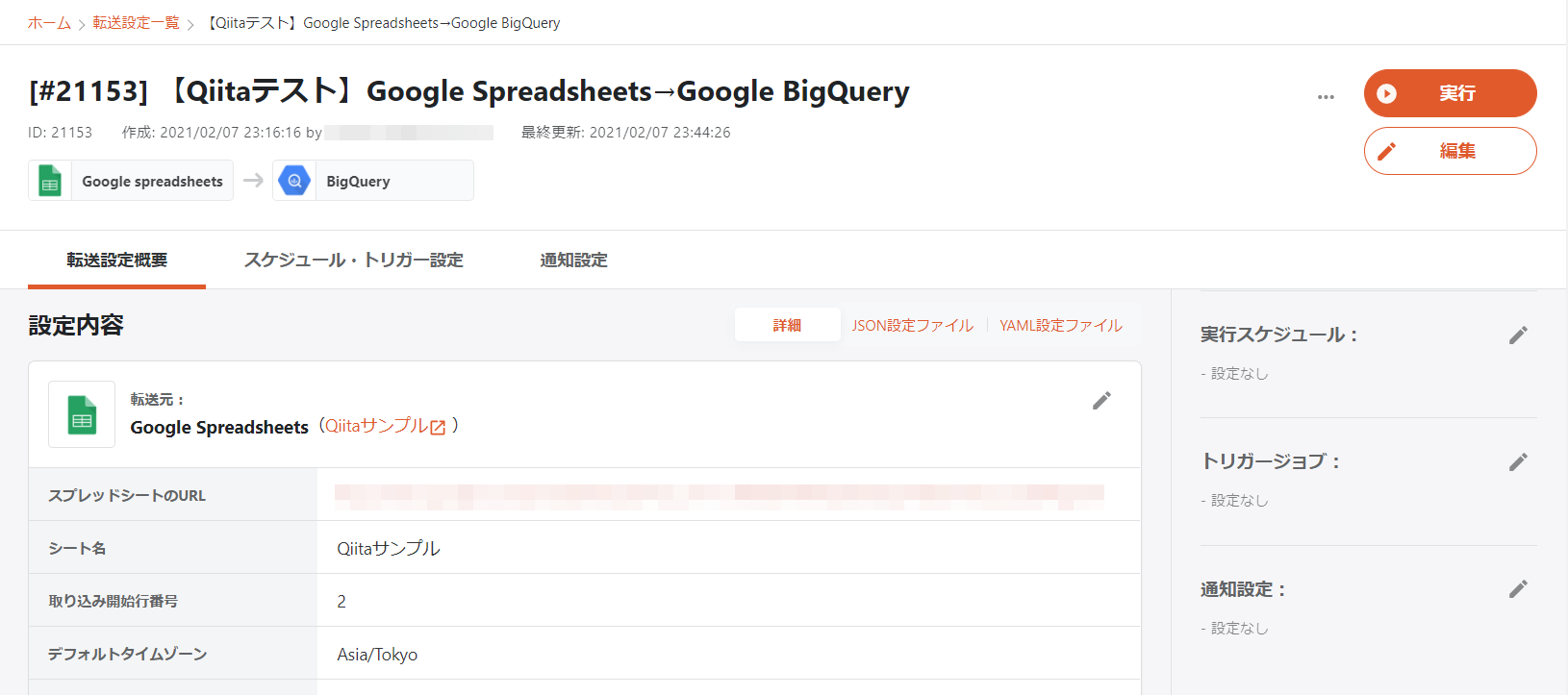Screen dimensions: 1568x695
Task: Go to 転送設定一覧 breadcrumb link
Action: (x=136, y=23)
